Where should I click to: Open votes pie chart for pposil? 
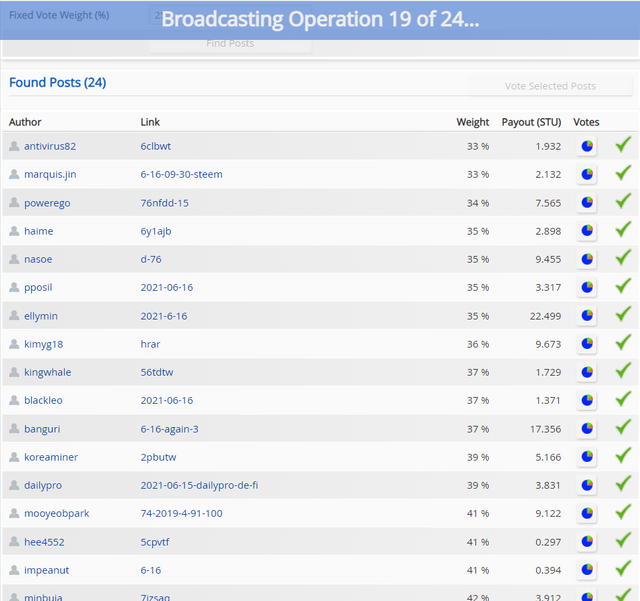[x=587, y=287]
